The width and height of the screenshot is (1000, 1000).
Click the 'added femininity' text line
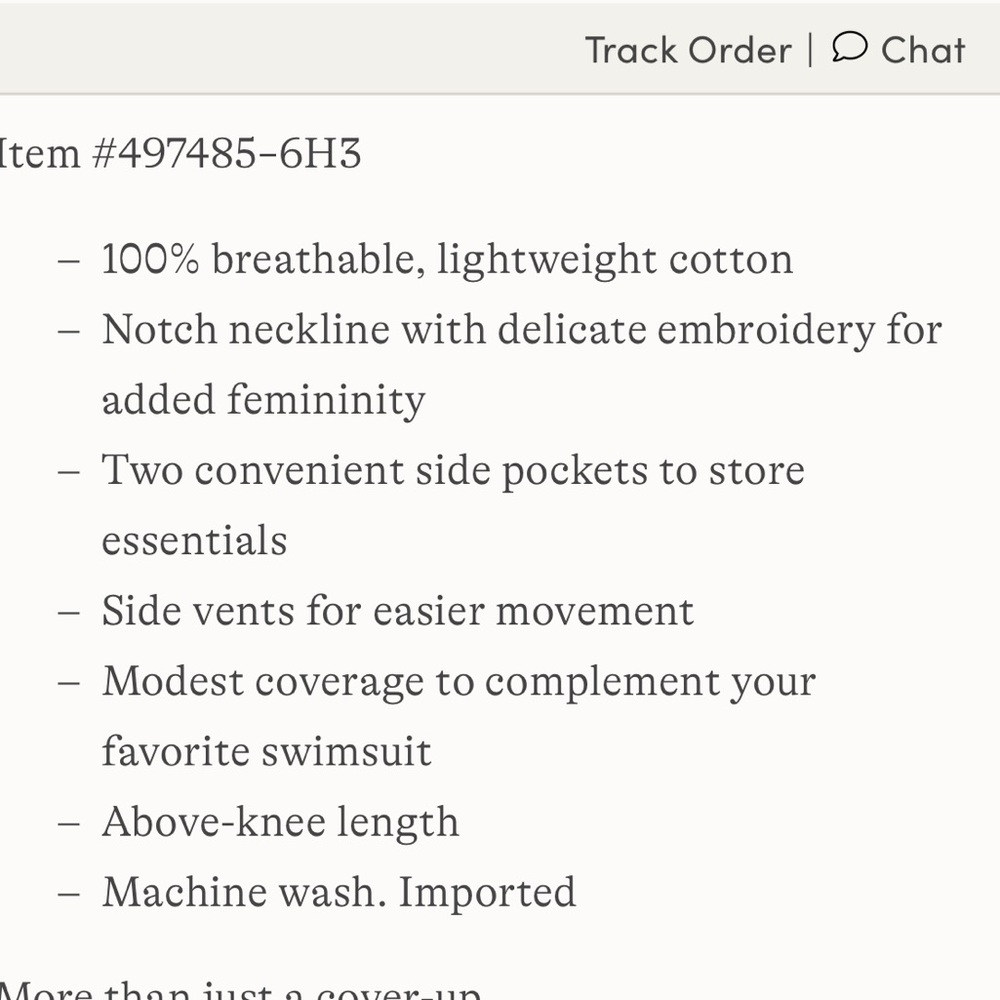(x=263, y=401)
